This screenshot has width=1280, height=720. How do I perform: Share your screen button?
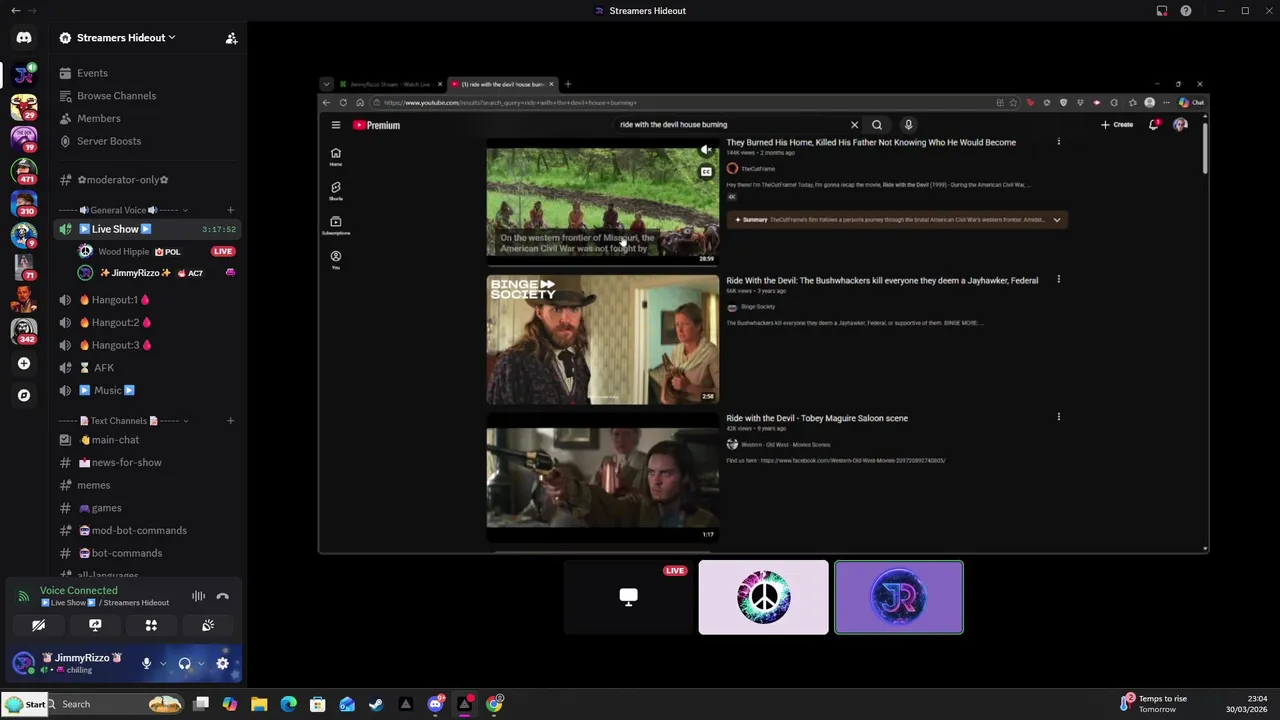pyautogui.click(x=95, y=625)
